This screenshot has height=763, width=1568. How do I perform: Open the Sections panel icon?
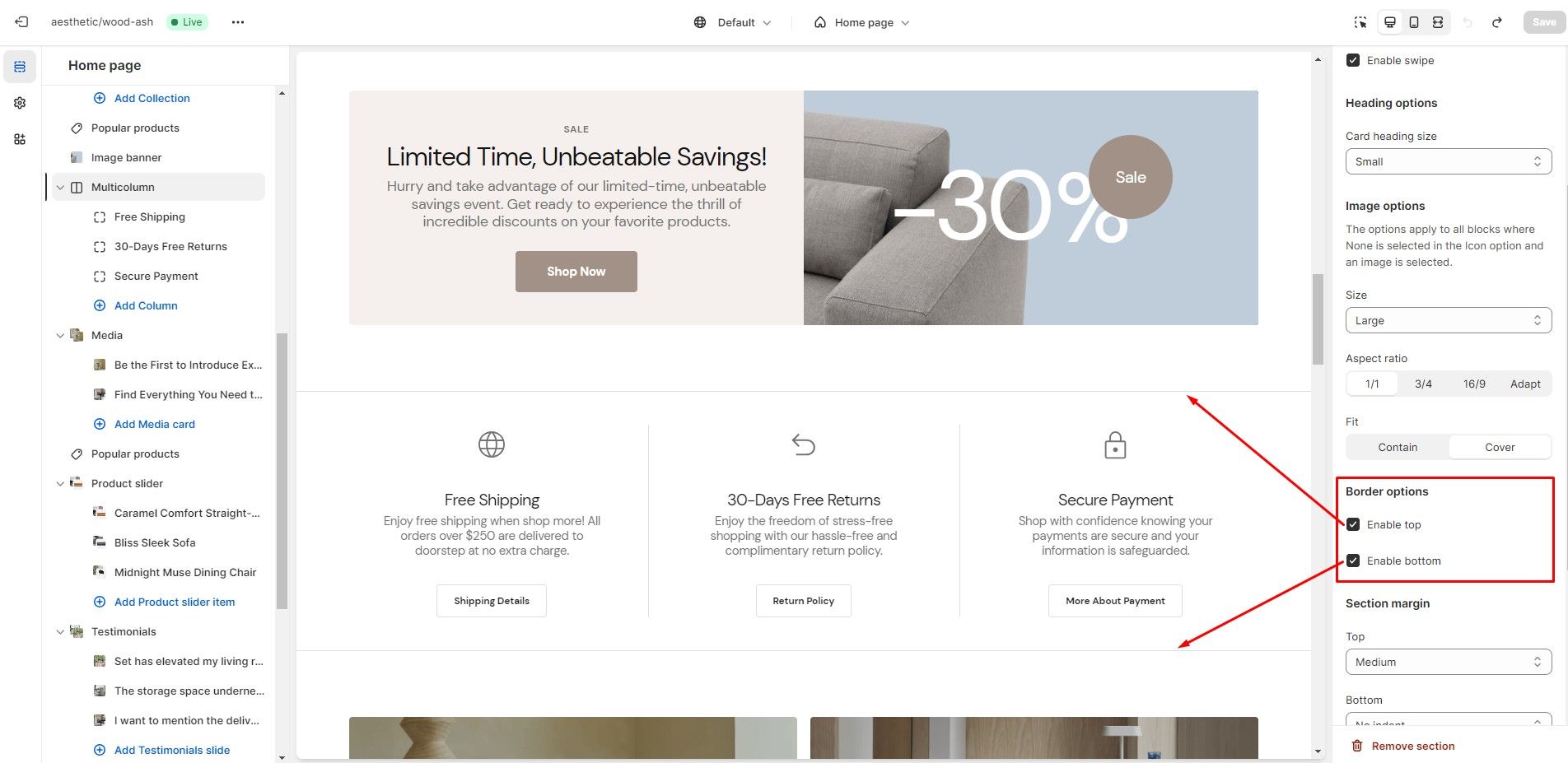pos(20,67)
